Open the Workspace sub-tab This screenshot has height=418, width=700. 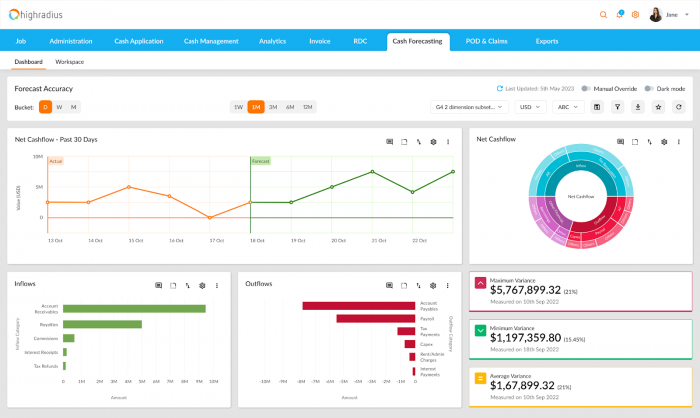click(70, 62)
